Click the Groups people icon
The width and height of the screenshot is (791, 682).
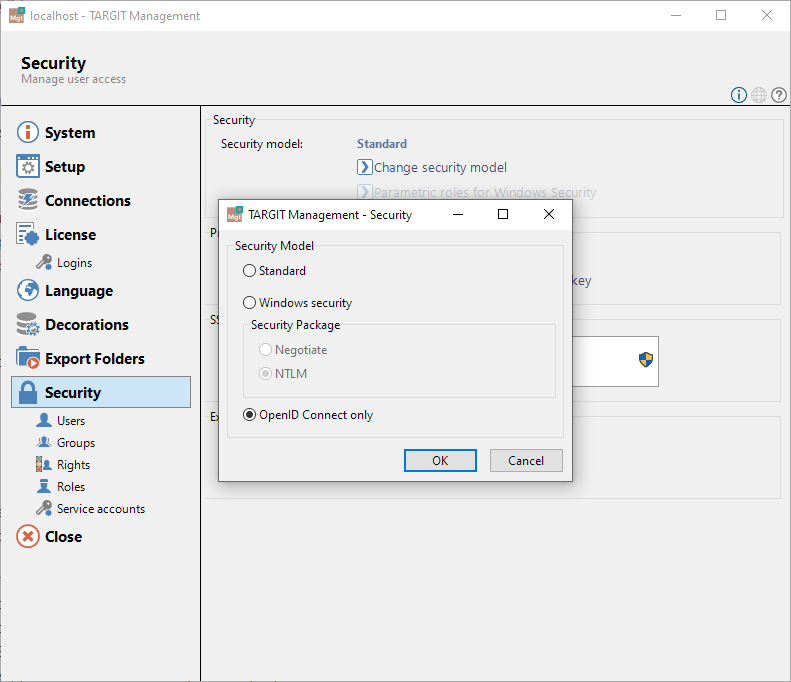(x=44, y=442)
